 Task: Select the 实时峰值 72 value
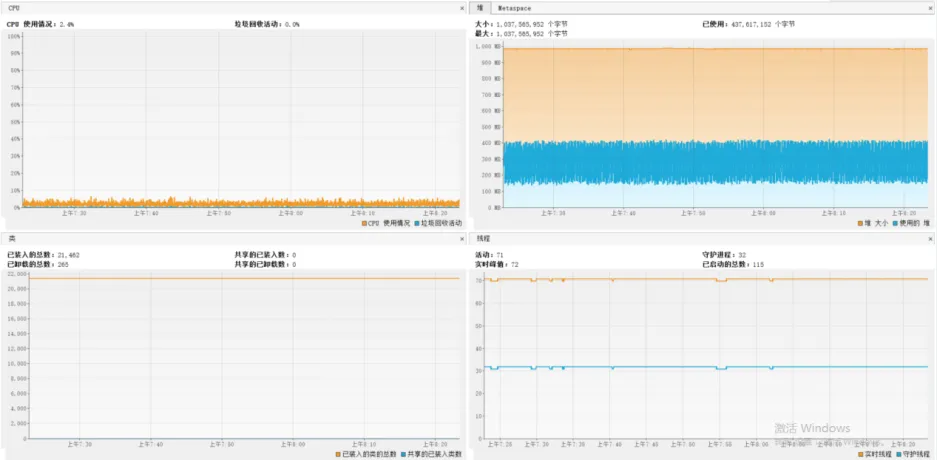coord(513,264)
